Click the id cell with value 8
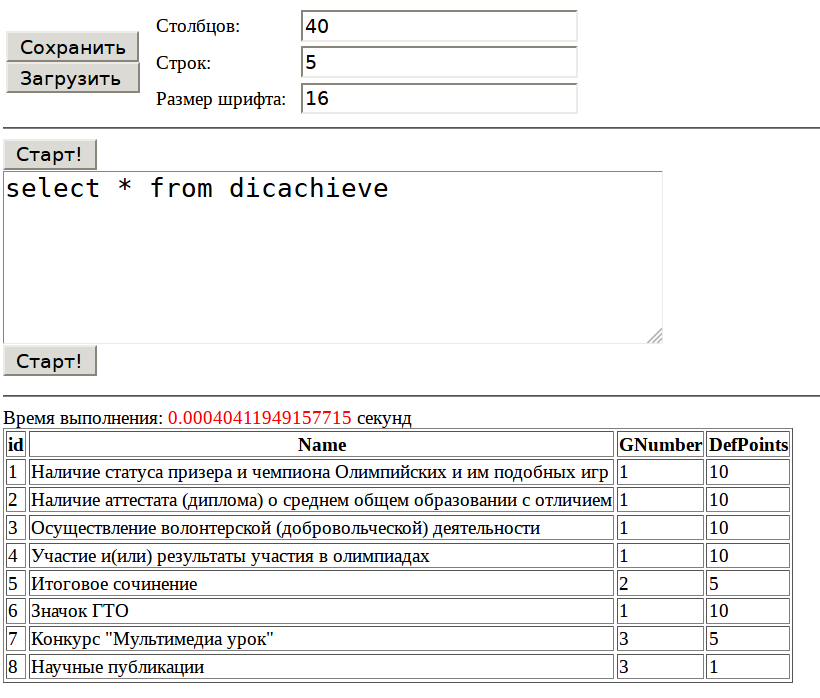 16,667
